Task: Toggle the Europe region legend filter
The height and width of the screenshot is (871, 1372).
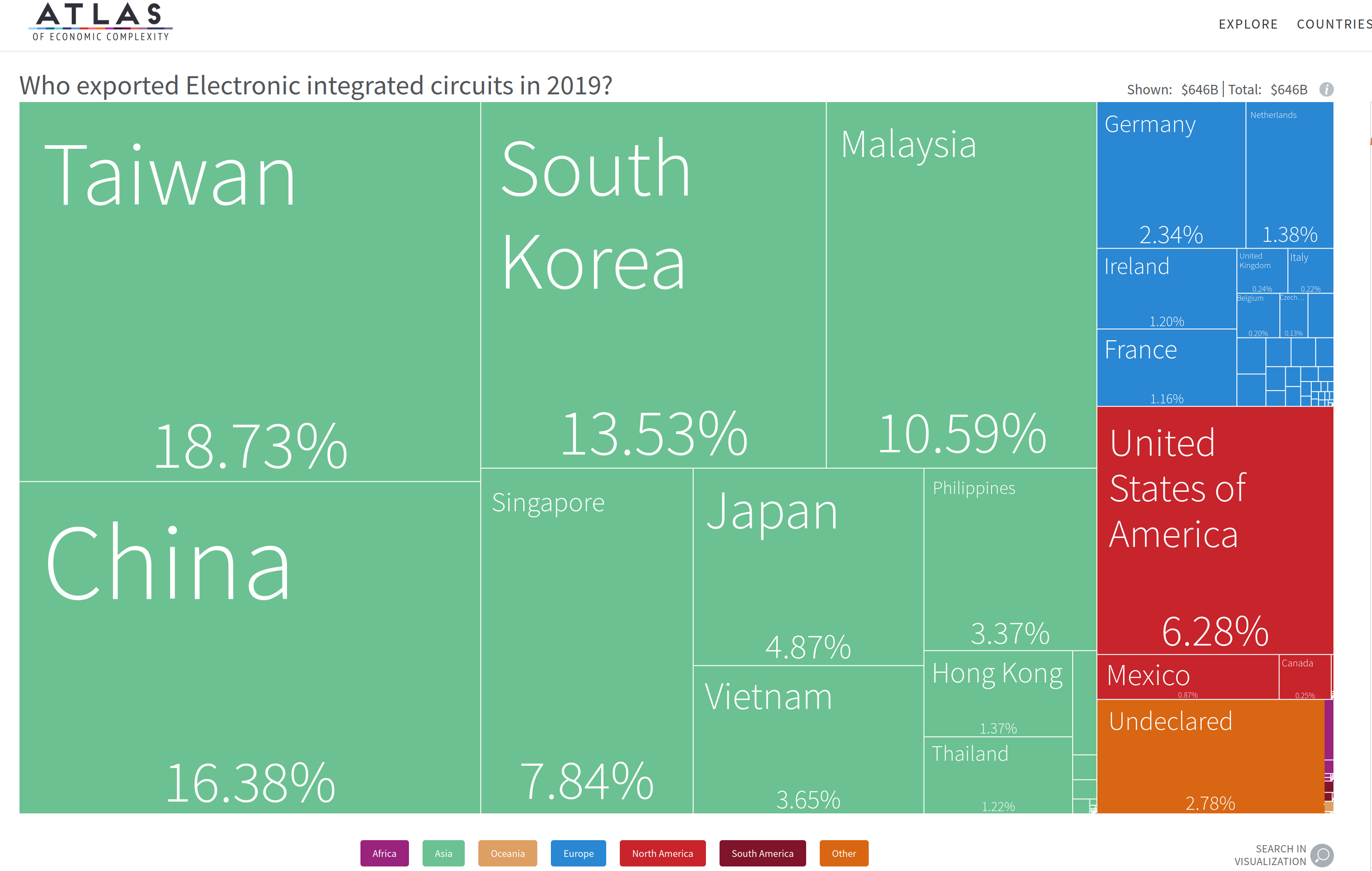Action: 578,853
